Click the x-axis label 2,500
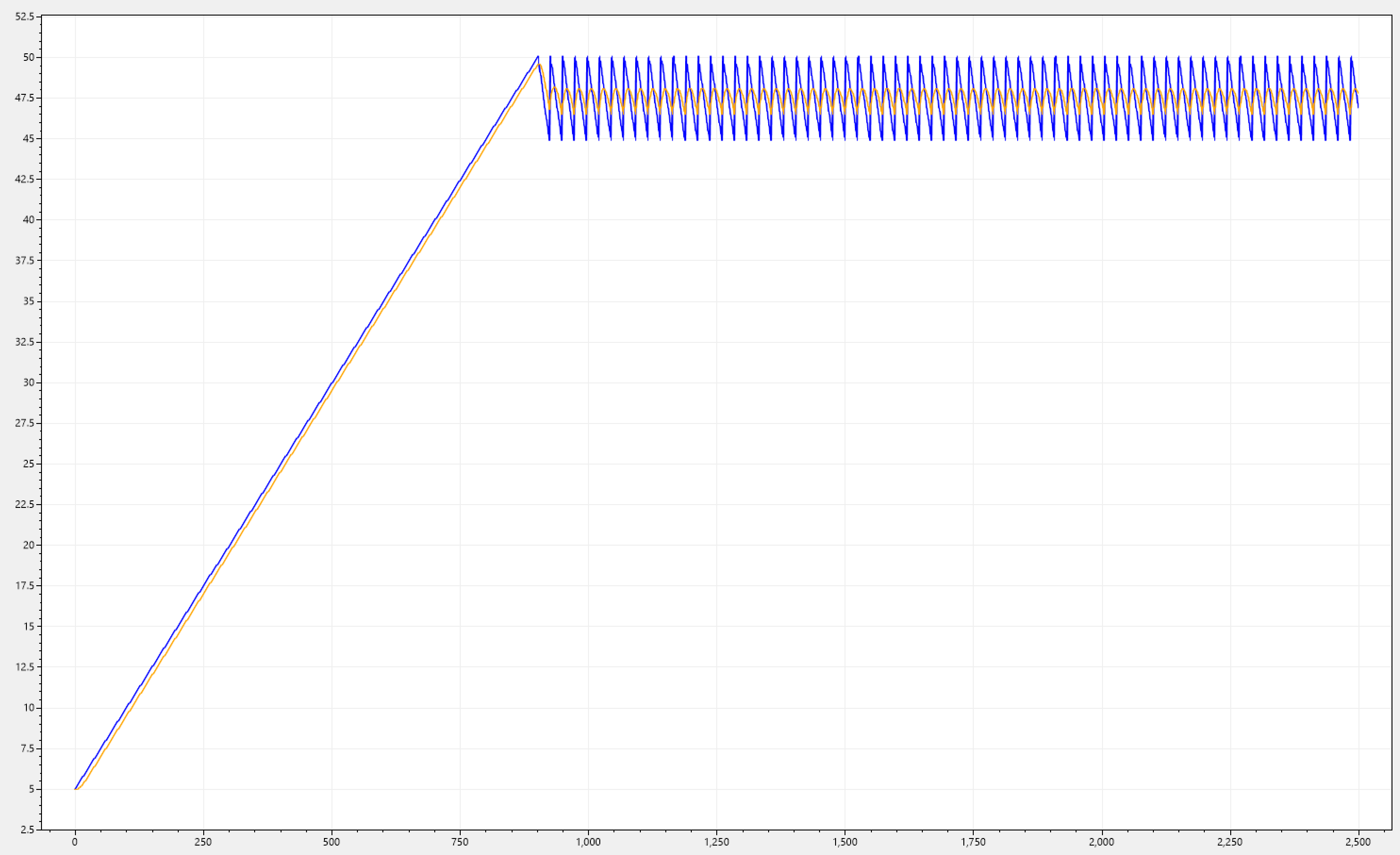 click(x=1359, y=842)
